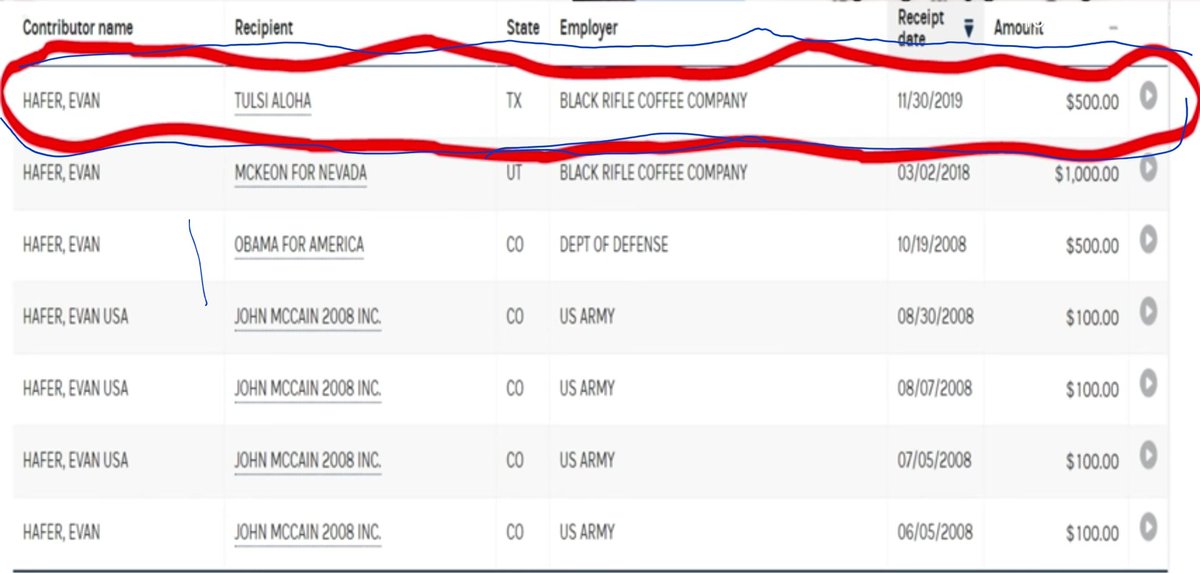Open the OBAMA FOR AMERICA recipient link
Screen dimensions: 1200x573
coord(299,245)
